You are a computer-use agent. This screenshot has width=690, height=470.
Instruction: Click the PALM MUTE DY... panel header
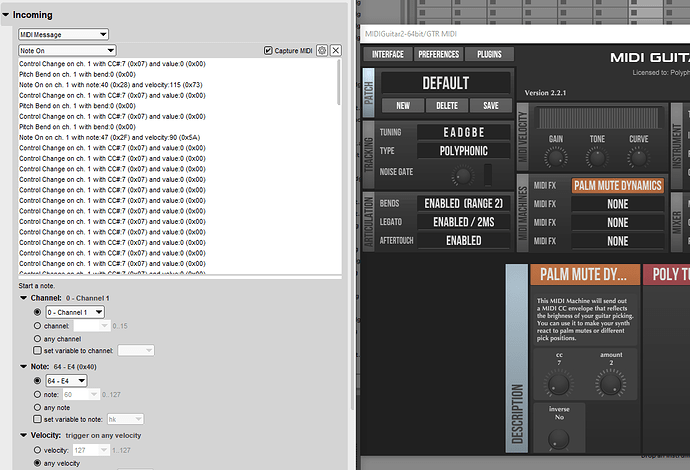[x=585, y=275]
